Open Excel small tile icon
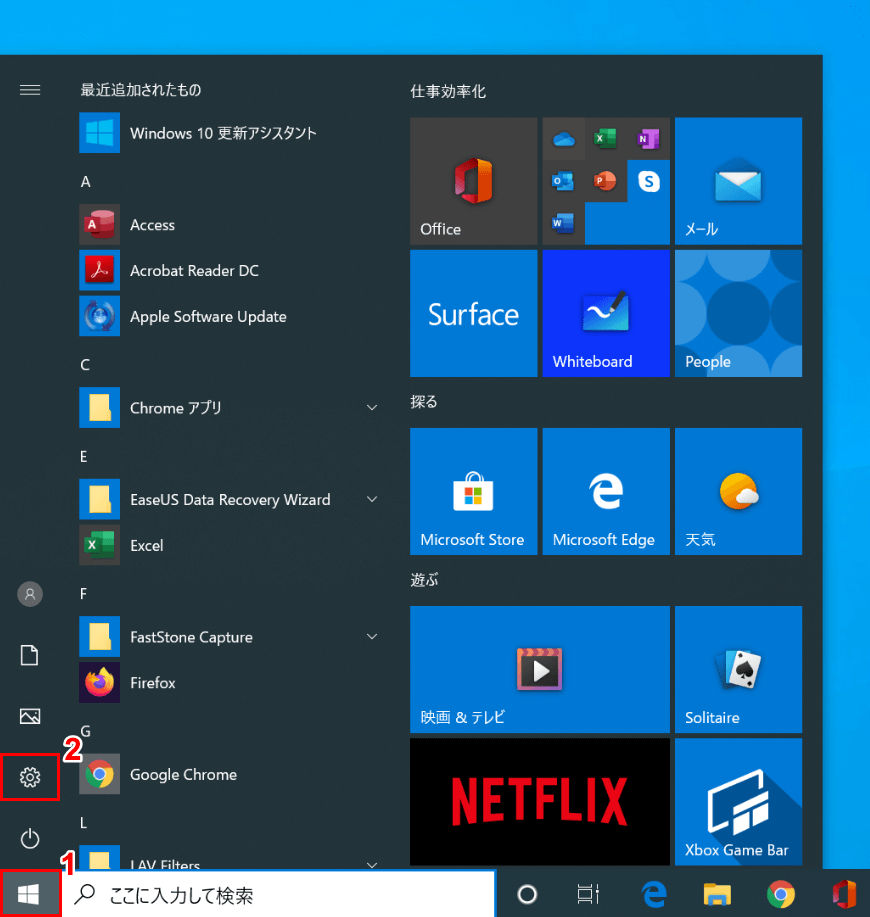Screen dimensions: 870x917 click(606, 139)
